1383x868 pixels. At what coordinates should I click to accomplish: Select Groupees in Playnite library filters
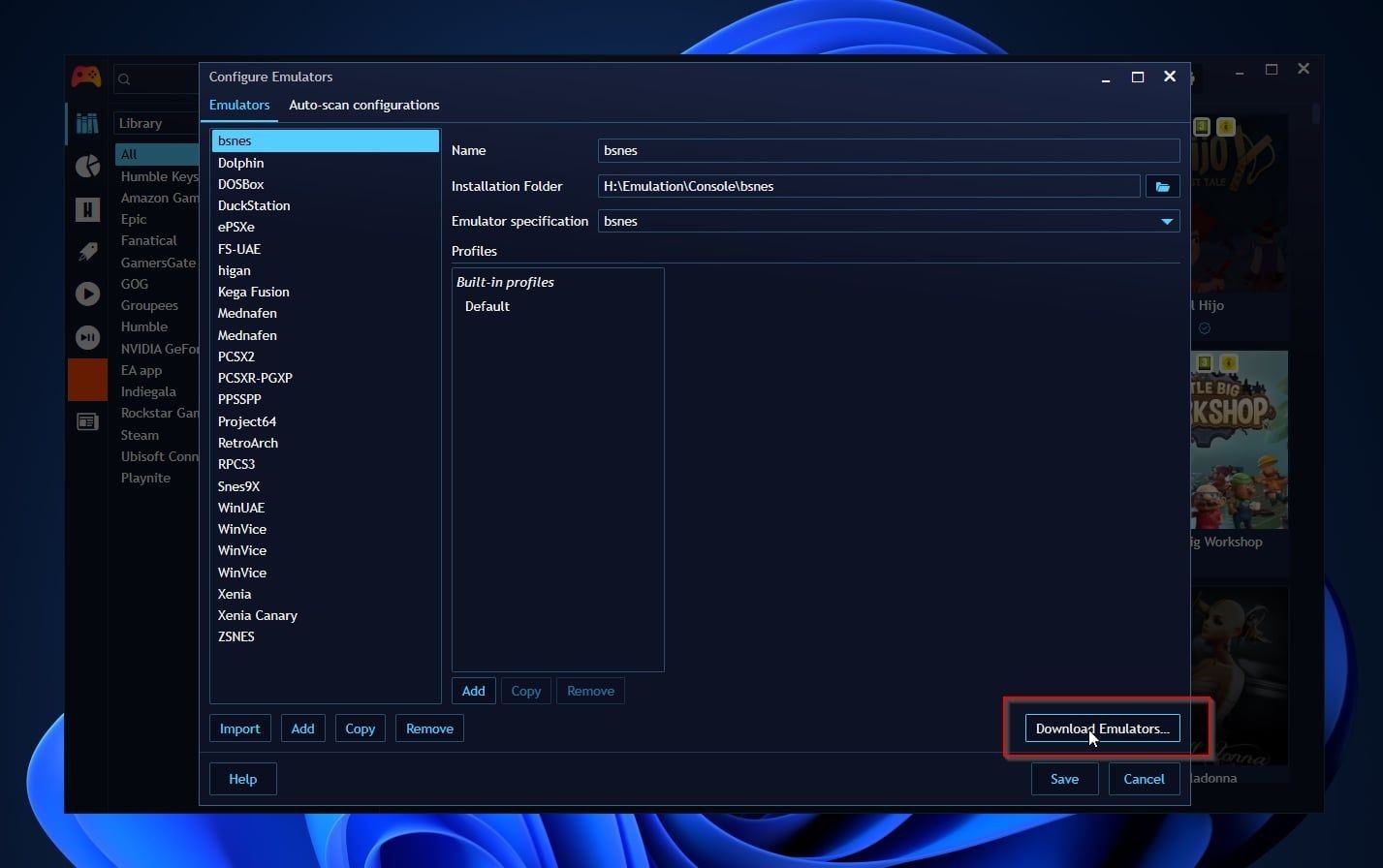(149, 305)
